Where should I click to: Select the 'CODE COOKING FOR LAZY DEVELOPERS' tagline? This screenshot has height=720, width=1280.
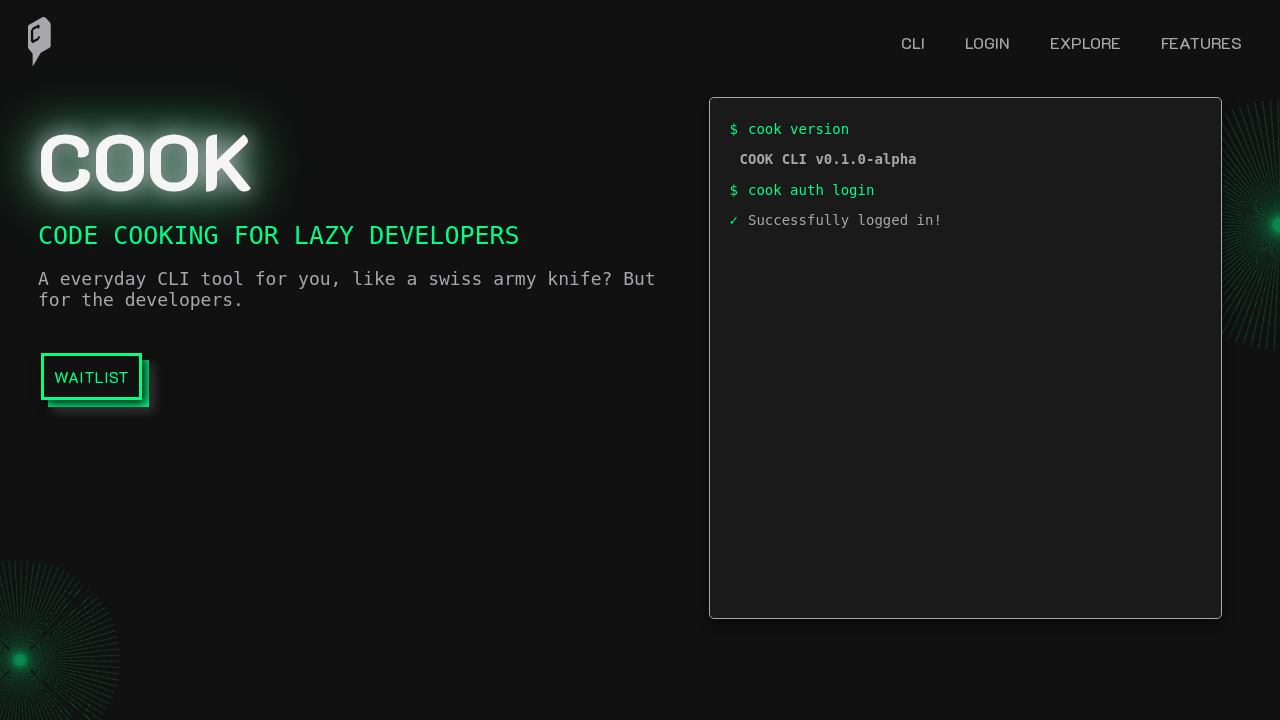[279, 236]
